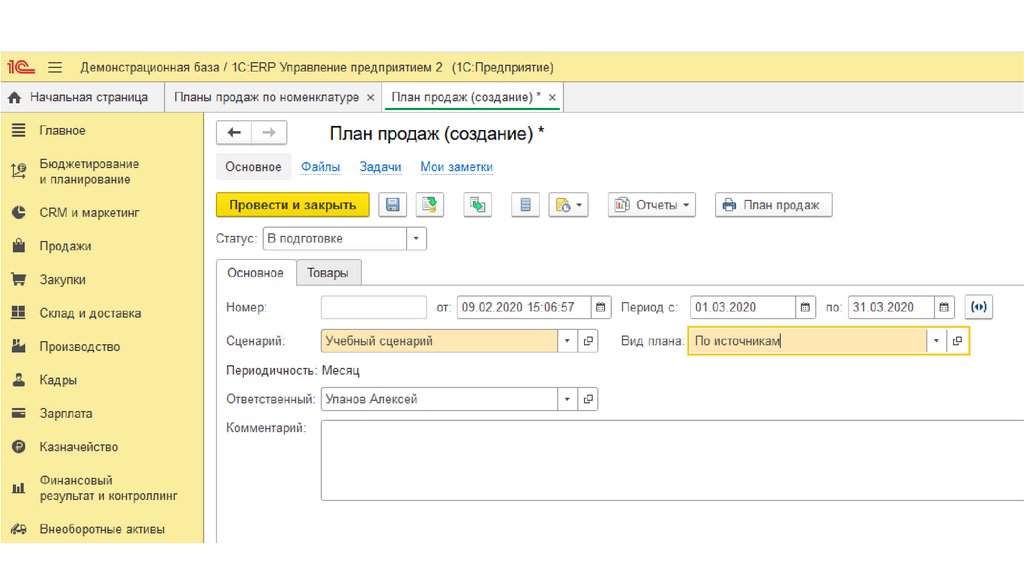Open the main menu hamburger icon
Viewport: 1024px width, 574px height.
tap(55, 67)
